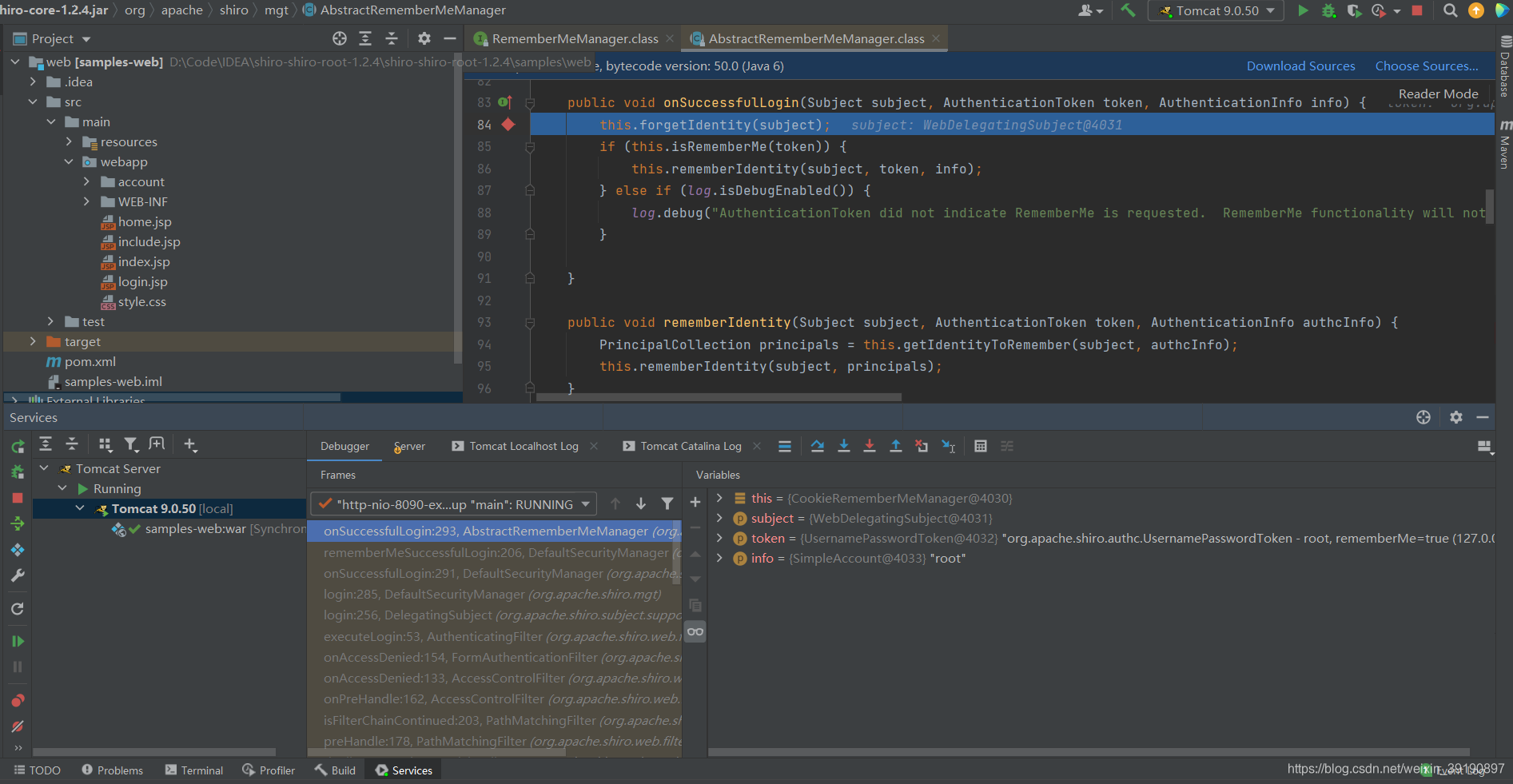Click Choose Sources link
1513x784 pixels.
1427,66
